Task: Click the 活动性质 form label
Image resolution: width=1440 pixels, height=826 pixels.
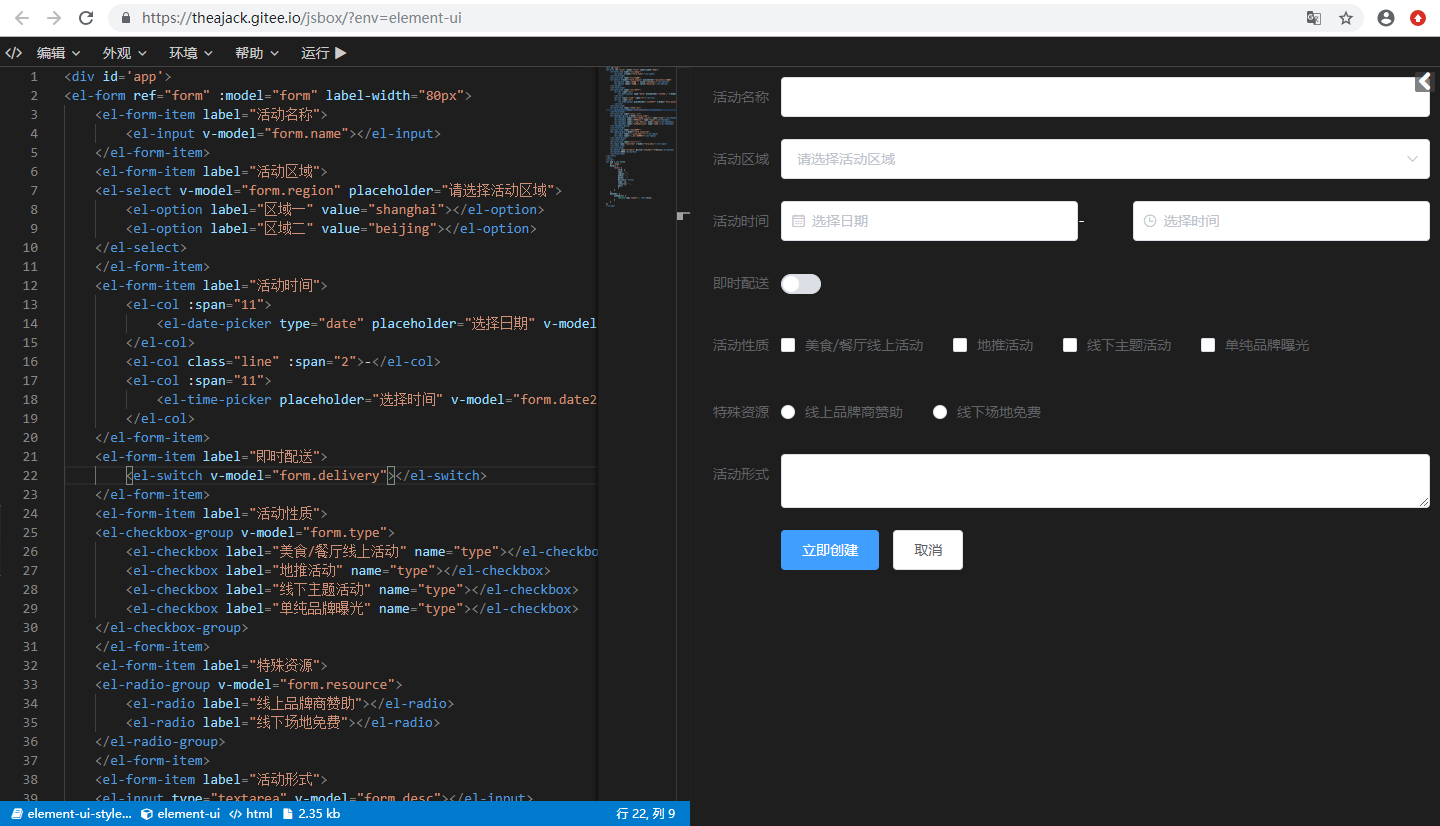Action: (741, 345)
